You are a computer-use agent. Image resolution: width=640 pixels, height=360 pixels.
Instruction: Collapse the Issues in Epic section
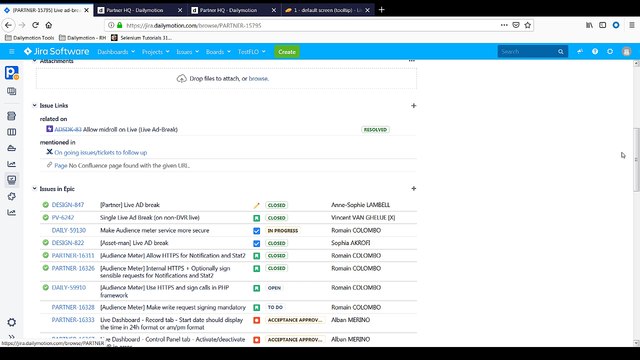pyautogui.click(x=34, y=189)
